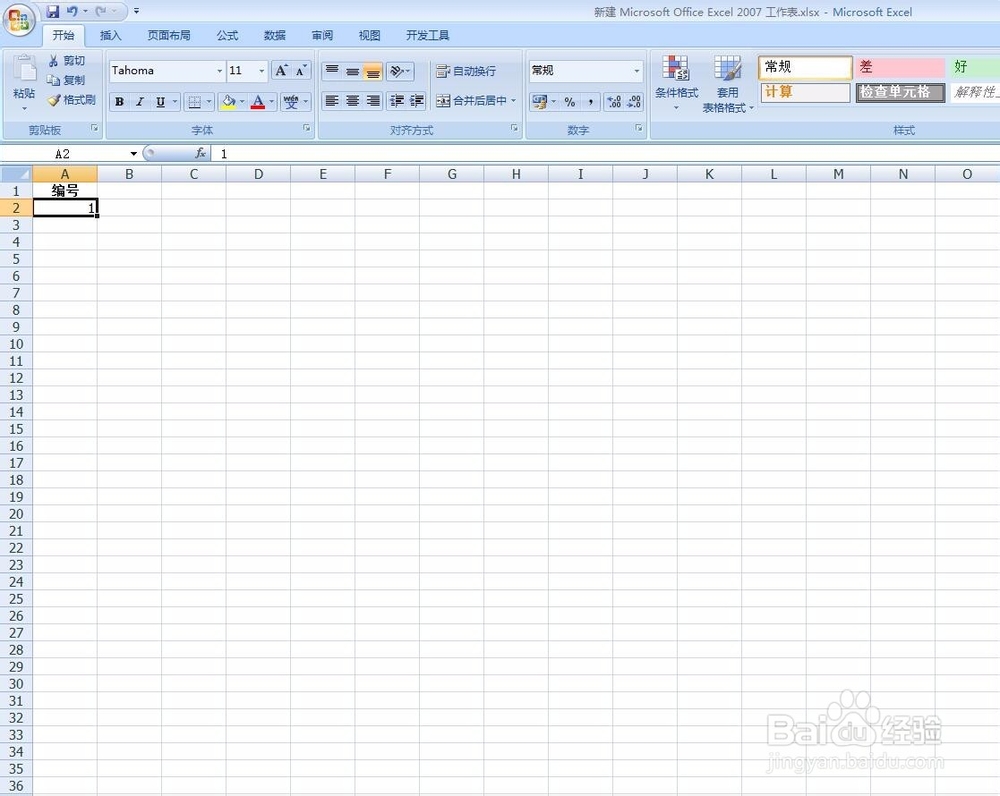This screenshot has height=796, width=1000.
Task: Align text to top
Action: coord(332,71)
